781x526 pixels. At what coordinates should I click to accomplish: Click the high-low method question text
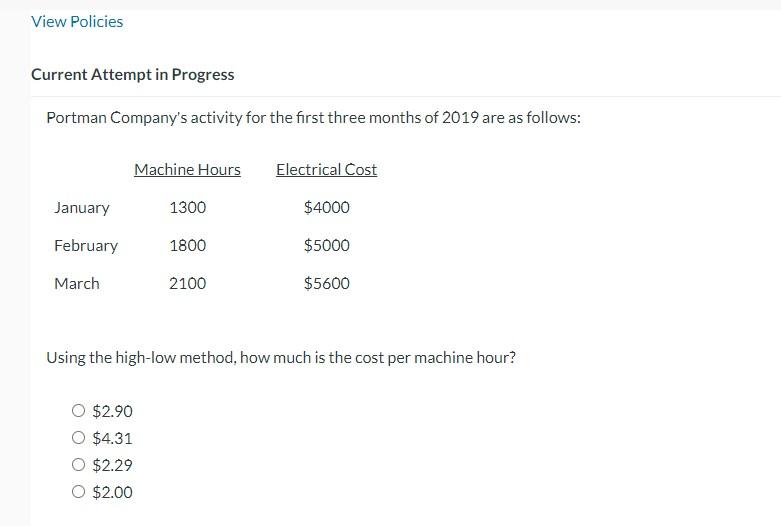click(x=281, y=358)
